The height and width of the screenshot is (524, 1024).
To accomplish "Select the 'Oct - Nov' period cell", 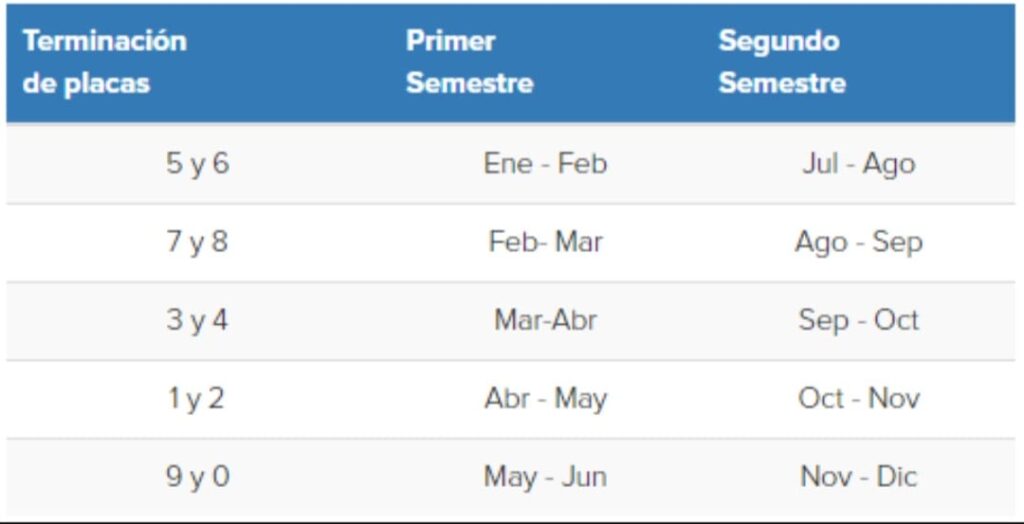I will click(x=858, y=398).
